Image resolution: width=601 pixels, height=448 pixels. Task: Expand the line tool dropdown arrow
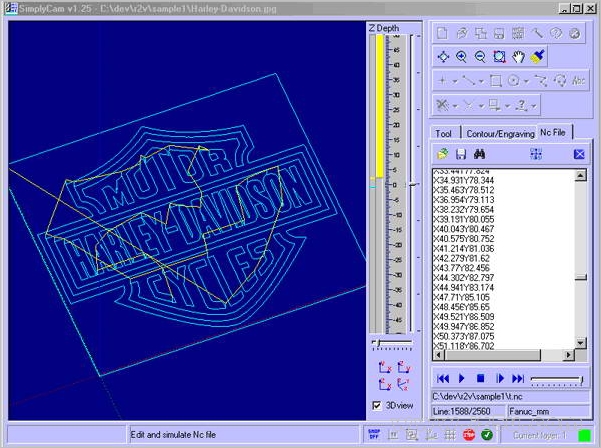click(x=481, y=80)
